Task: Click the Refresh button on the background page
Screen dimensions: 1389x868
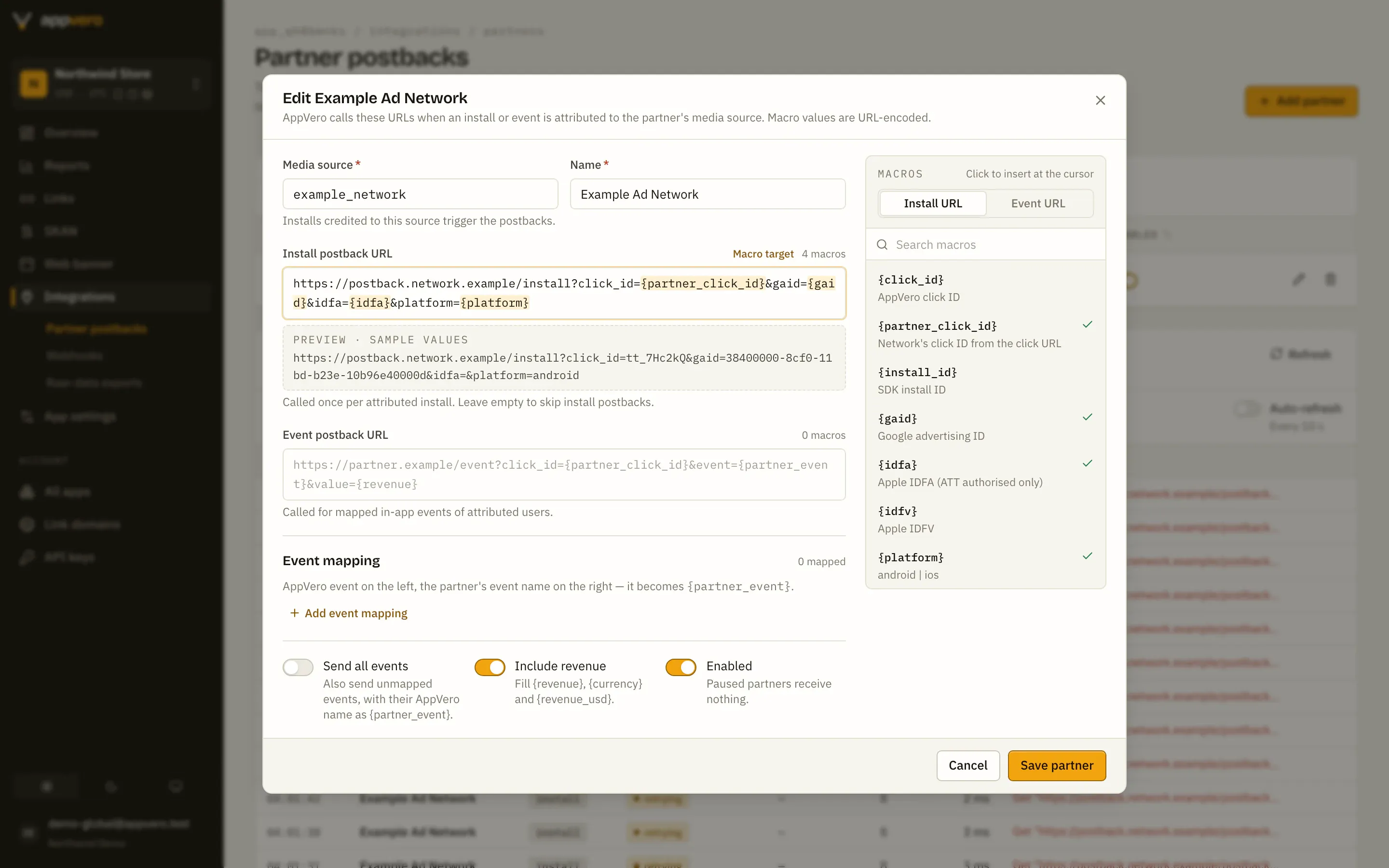Action: (1301, 353)
